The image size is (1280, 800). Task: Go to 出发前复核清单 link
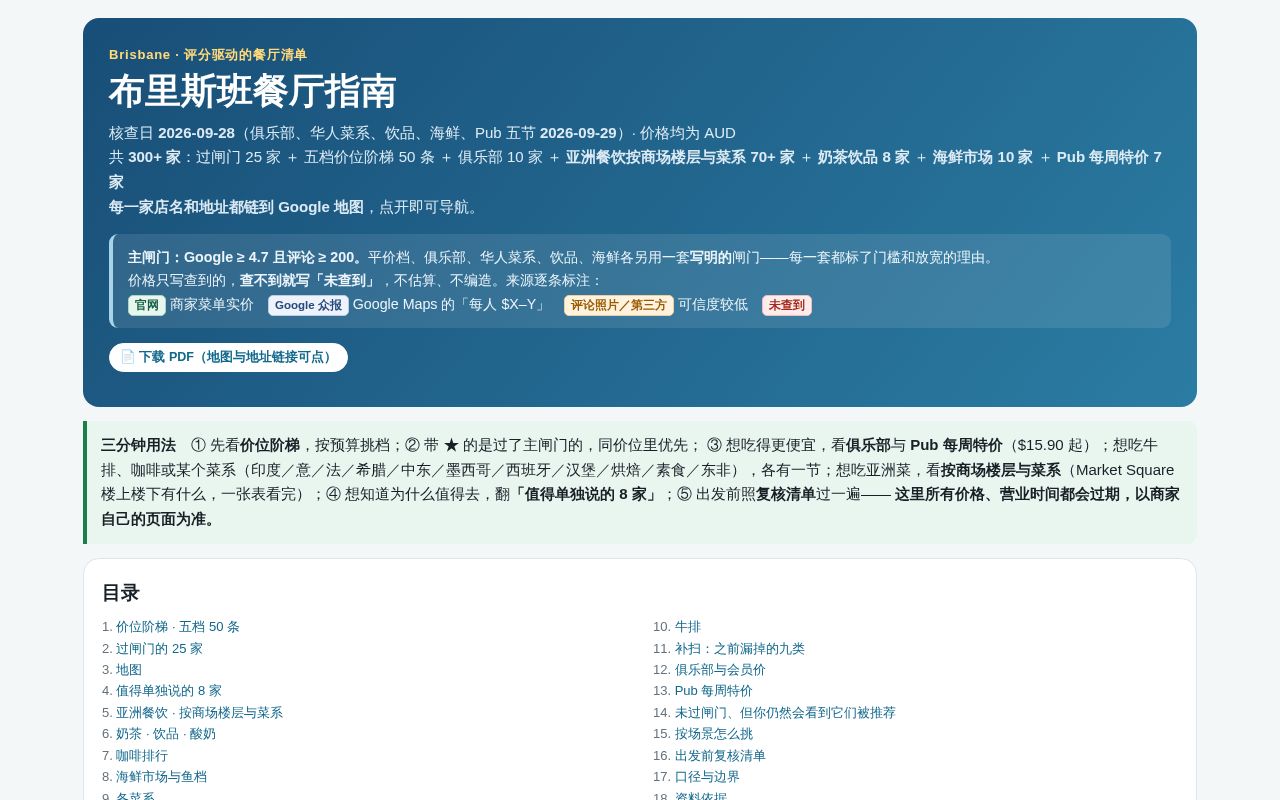click(x=720, y=756)
